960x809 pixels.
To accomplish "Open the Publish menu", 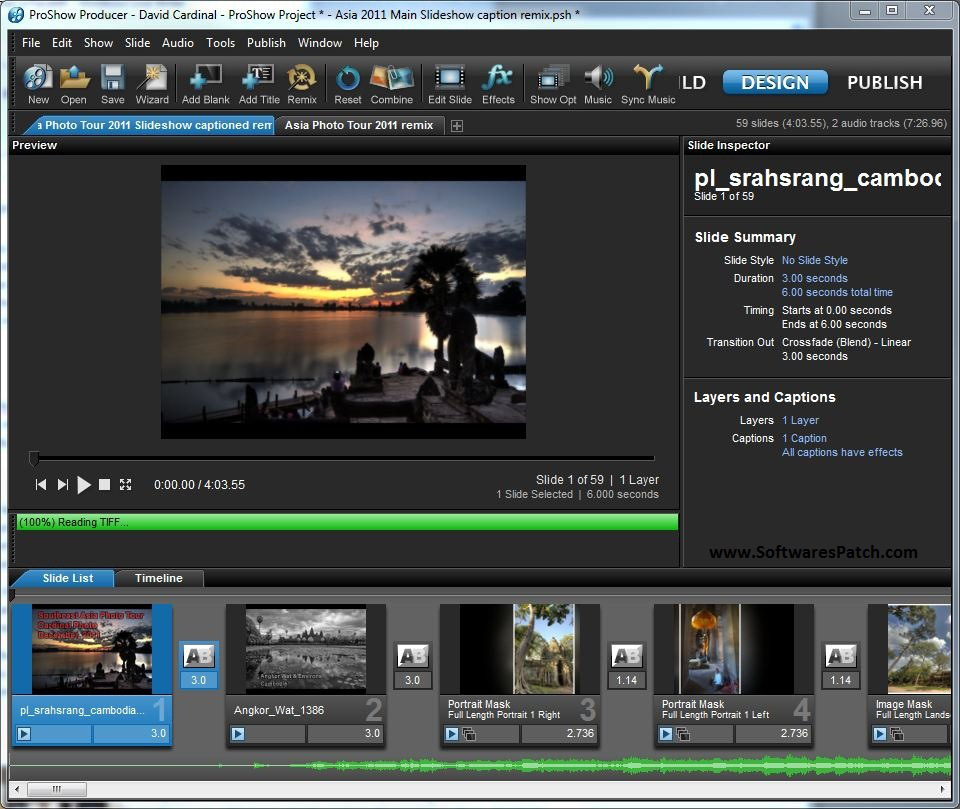I will (266, 43).
